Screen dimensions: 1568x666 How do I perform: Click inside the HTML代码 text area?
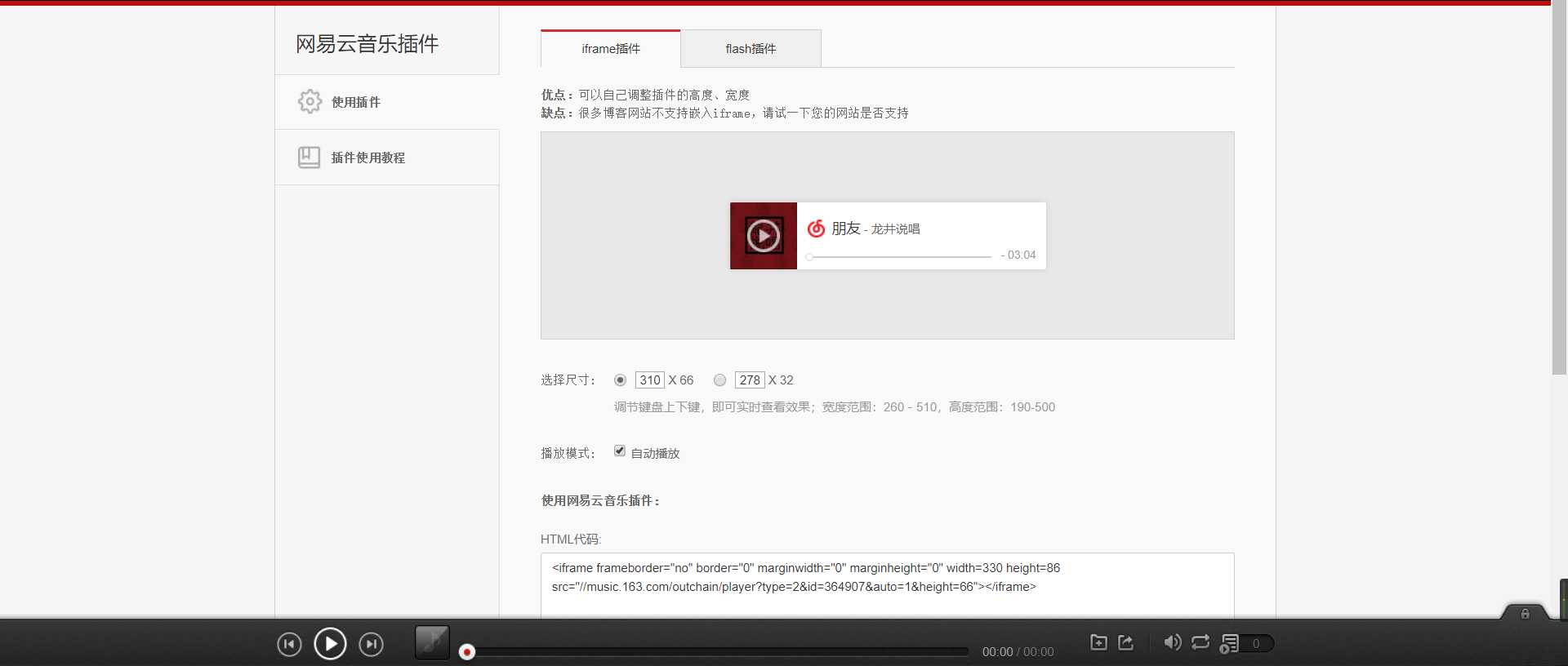pos(887,585)
